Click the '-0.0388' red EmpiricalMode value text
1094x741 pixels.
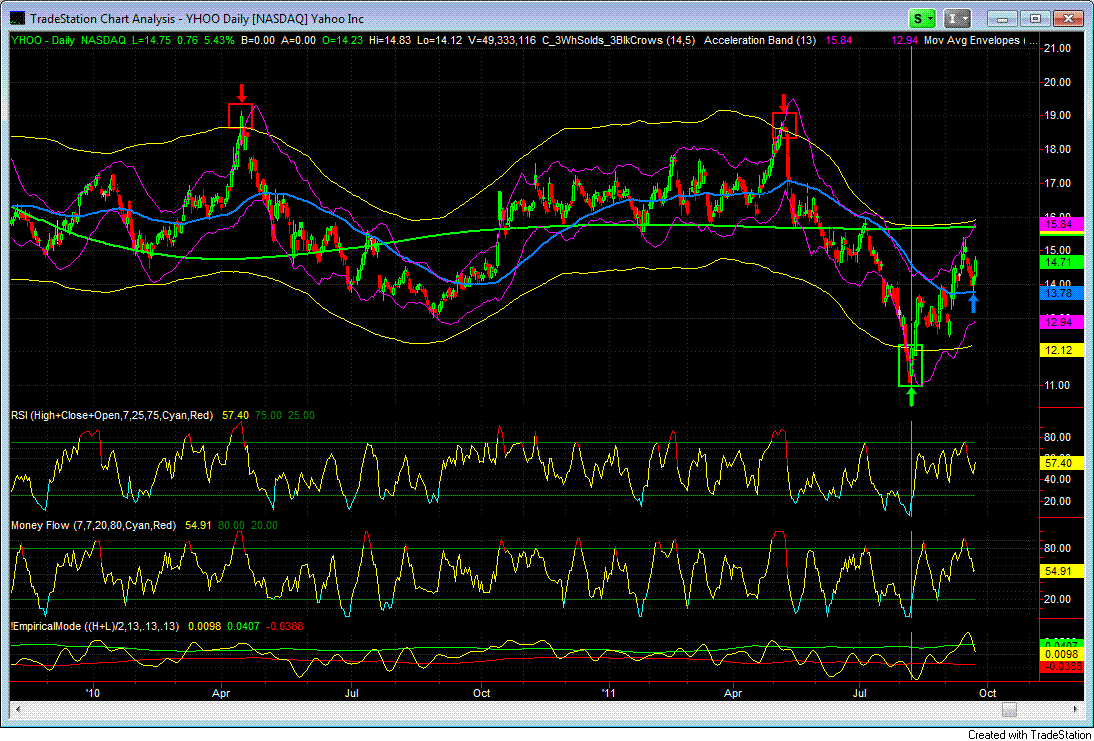(283, 627)
